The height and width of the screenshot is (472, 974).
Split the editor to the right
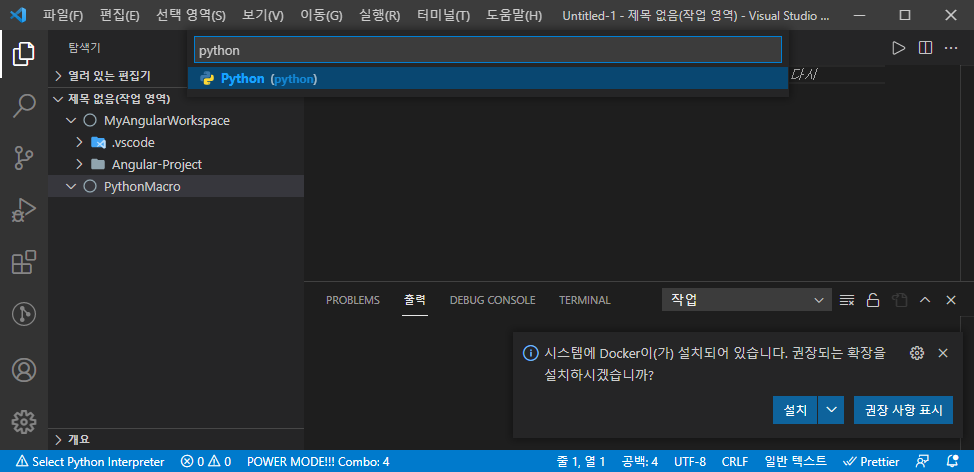coord(926,48)
